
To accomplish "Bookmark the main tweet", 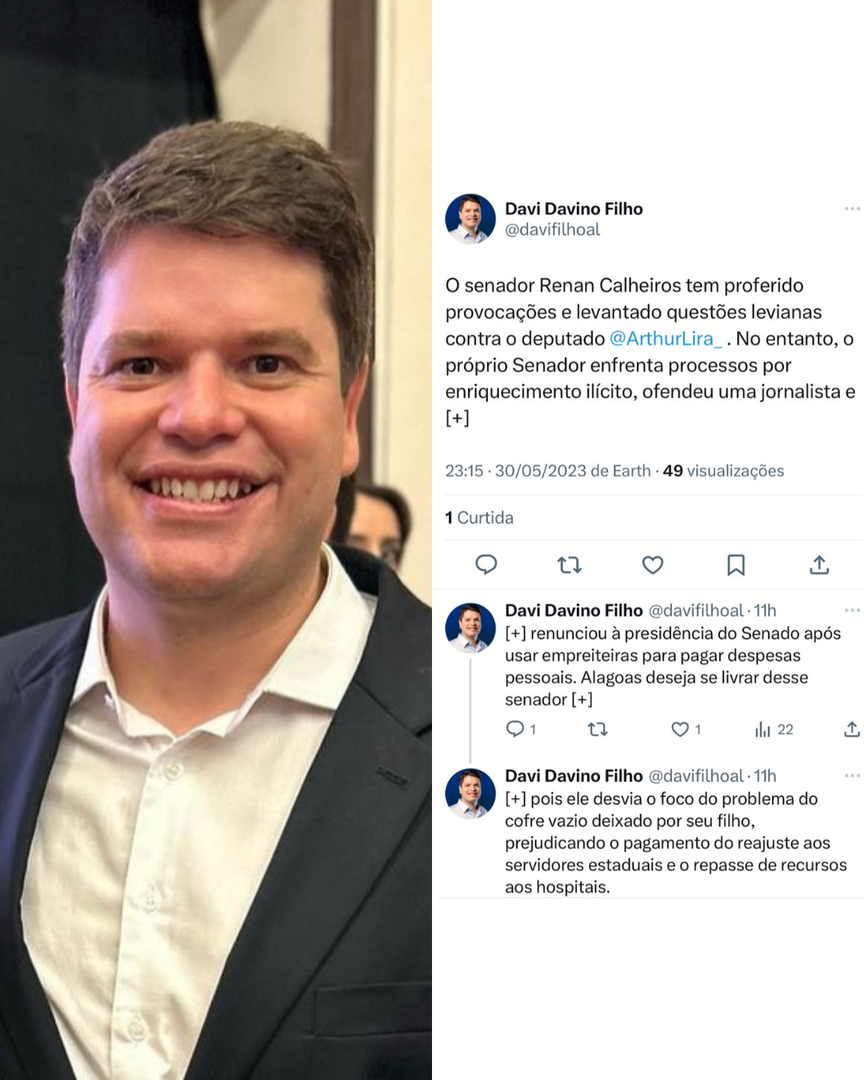I will (x=736, y=565).
